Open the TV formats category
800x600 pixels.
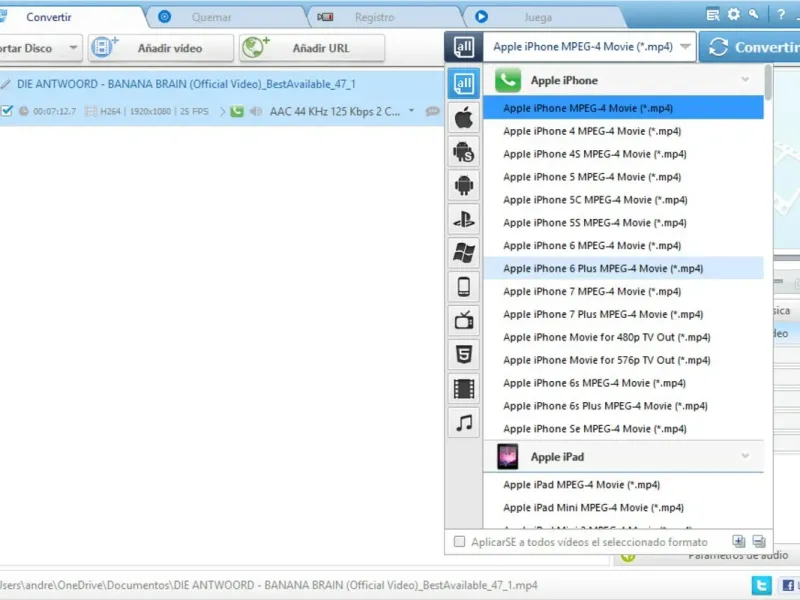[464, 321]
